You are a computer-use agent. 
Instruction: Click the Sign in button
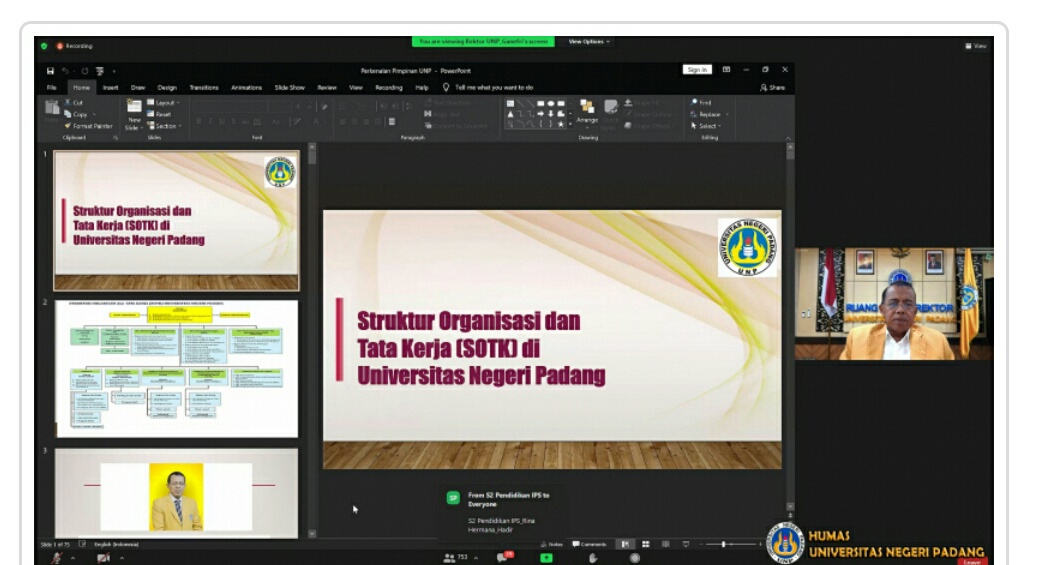tap(697, 70)
